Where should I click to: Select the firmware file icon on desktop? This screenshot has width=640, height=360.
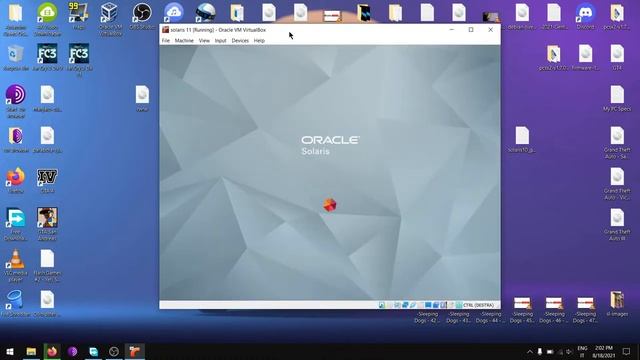point(585,58)
